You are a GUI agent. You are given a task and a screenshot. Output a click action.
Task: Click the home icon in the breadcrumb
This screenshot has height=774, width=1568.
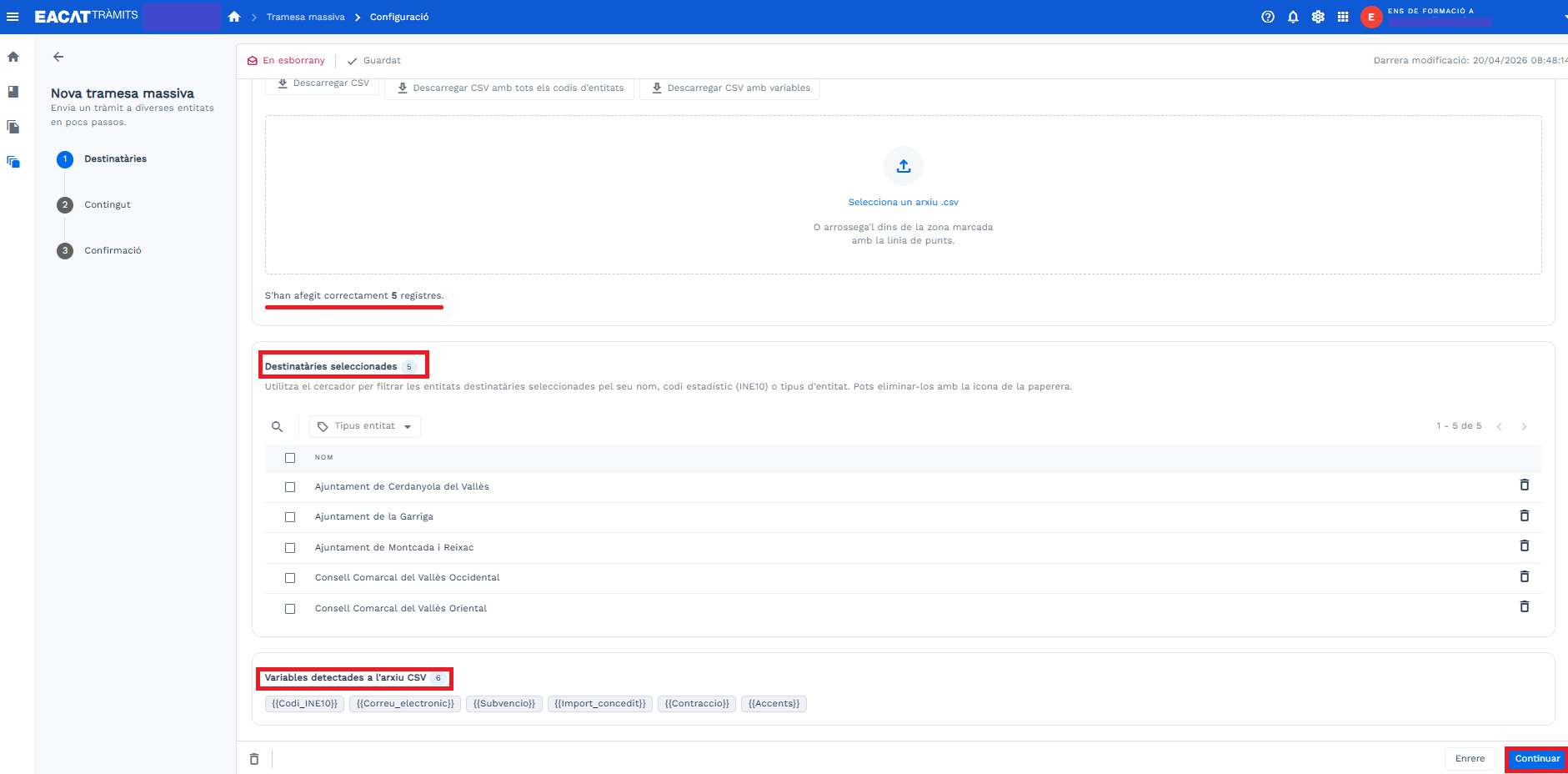[x=234, y=17]
